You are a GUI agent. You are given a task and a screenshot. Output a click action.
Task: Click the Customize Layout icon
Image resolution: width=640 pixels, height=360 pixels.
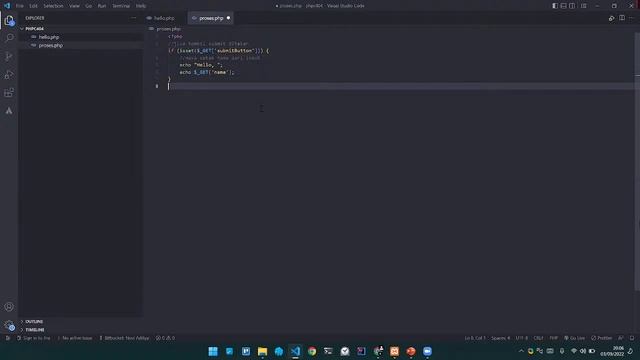pos(584,6)
